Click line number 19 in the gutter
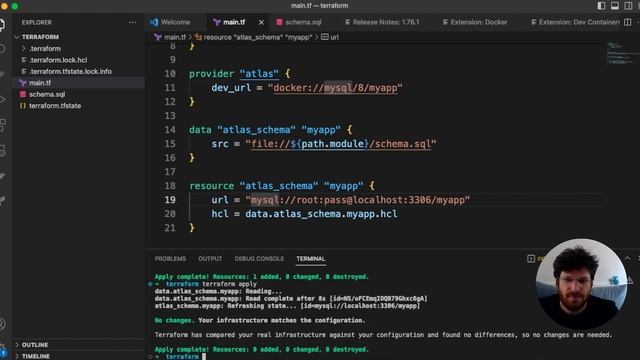 pos(170,200)
